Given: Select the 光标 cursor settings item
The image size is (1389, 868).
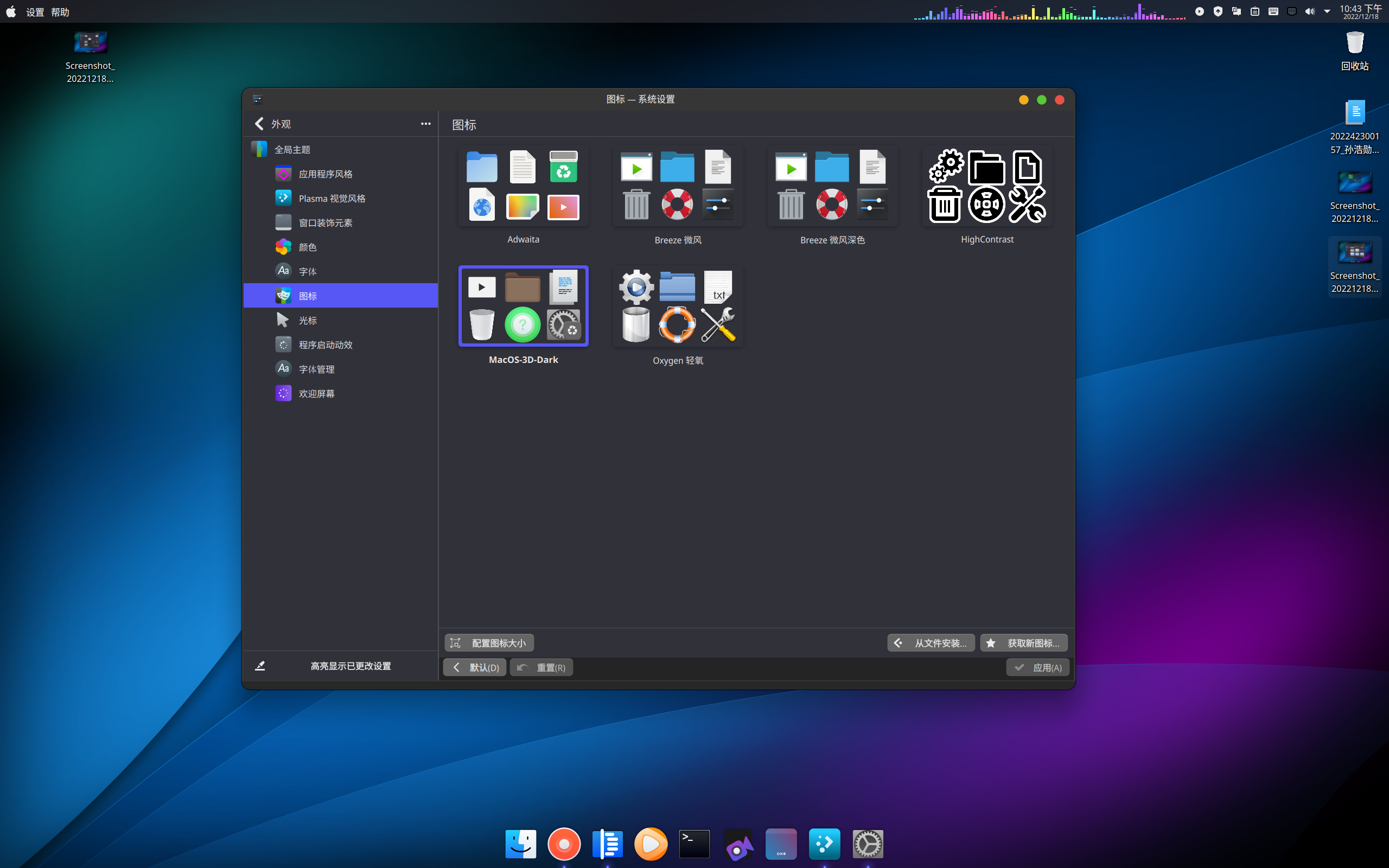Looking at the screenshot, I should click(x=307, y=320).
